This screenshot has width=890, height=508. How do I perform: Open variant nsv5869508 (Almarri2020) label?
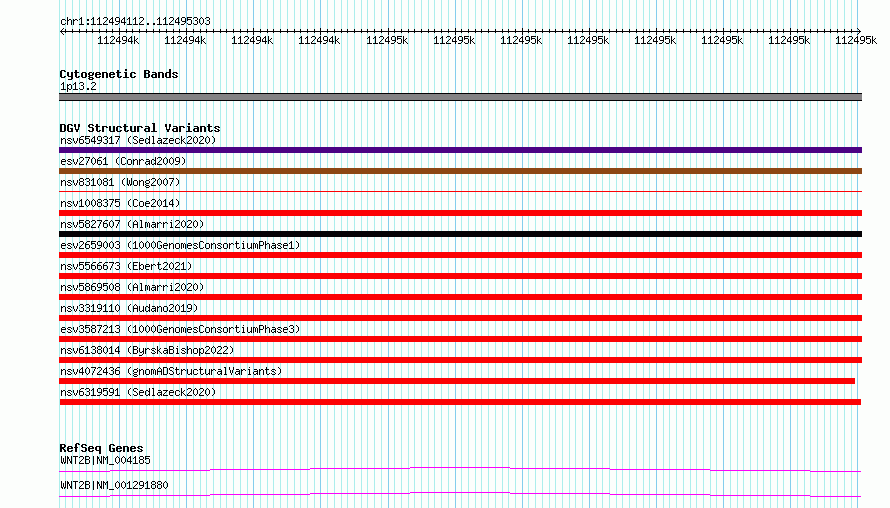pyautogui.click(x=132, y=287)
